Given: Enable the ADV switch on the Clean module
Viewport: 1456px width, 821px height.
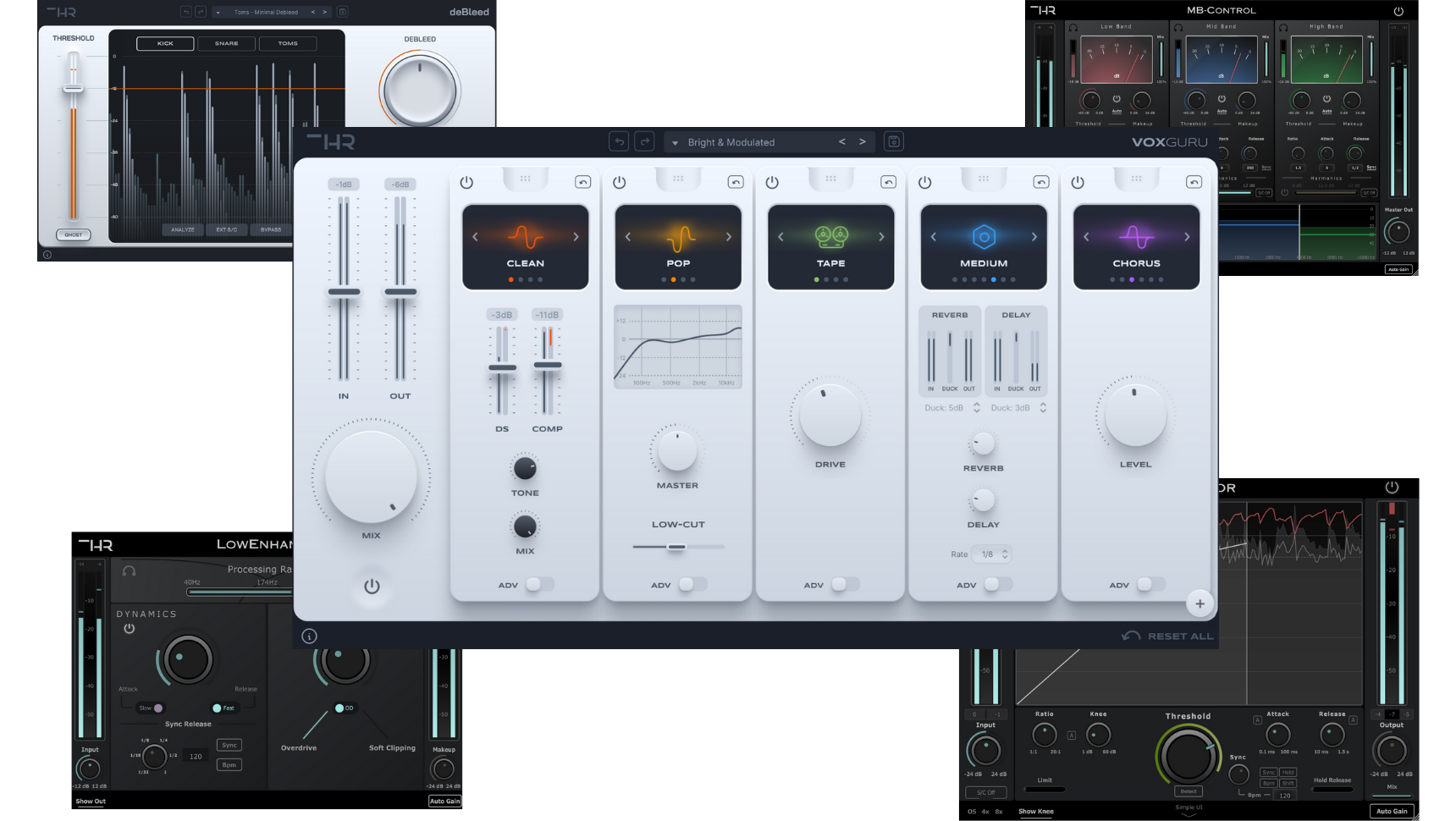Looking at the screenshot, I should point(542,584).
